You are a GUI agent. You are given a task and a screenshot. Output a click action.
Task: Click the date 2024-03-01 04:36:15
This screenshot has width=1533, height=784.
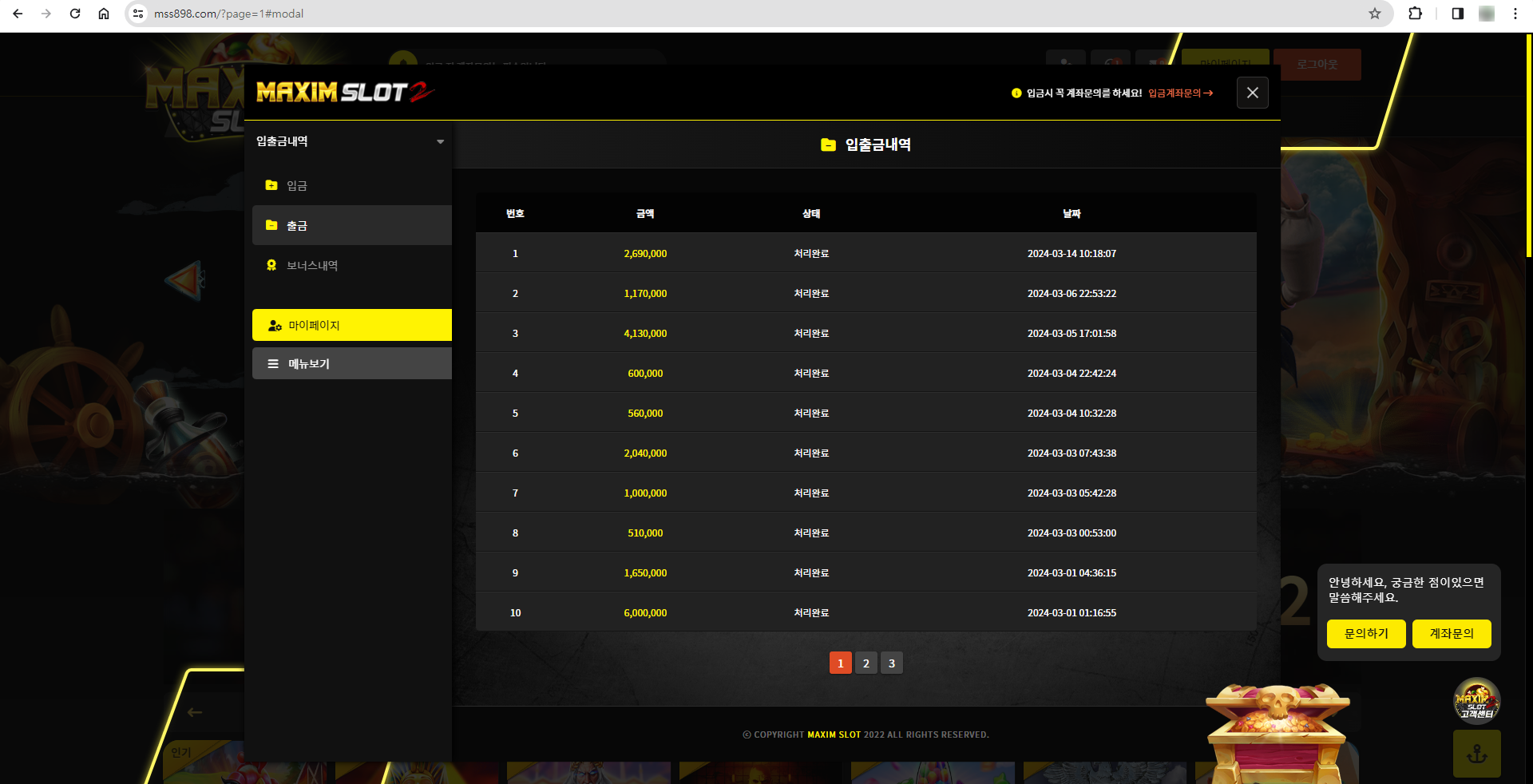pyautogui.click(x=1072, y=573)
